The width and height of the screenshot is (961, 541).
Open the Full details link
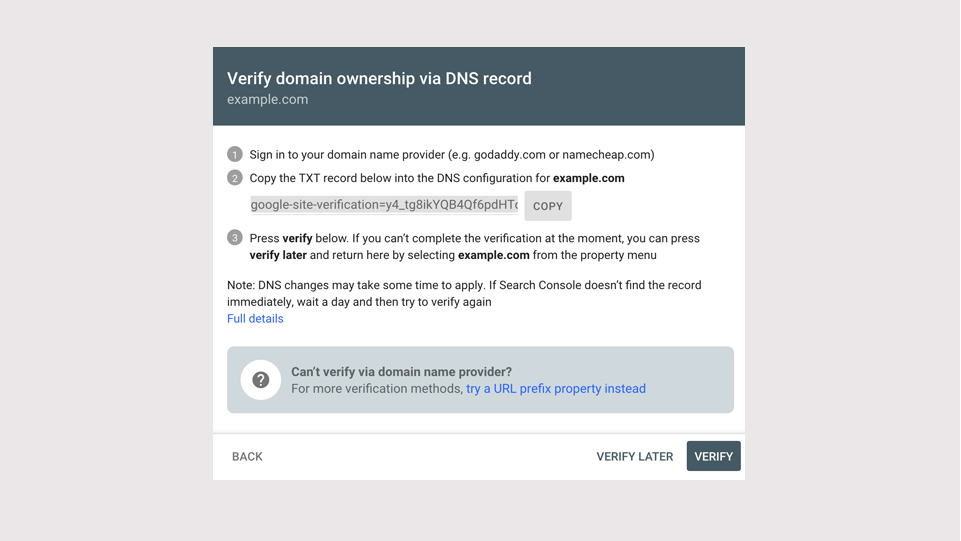tap(255, 319)
